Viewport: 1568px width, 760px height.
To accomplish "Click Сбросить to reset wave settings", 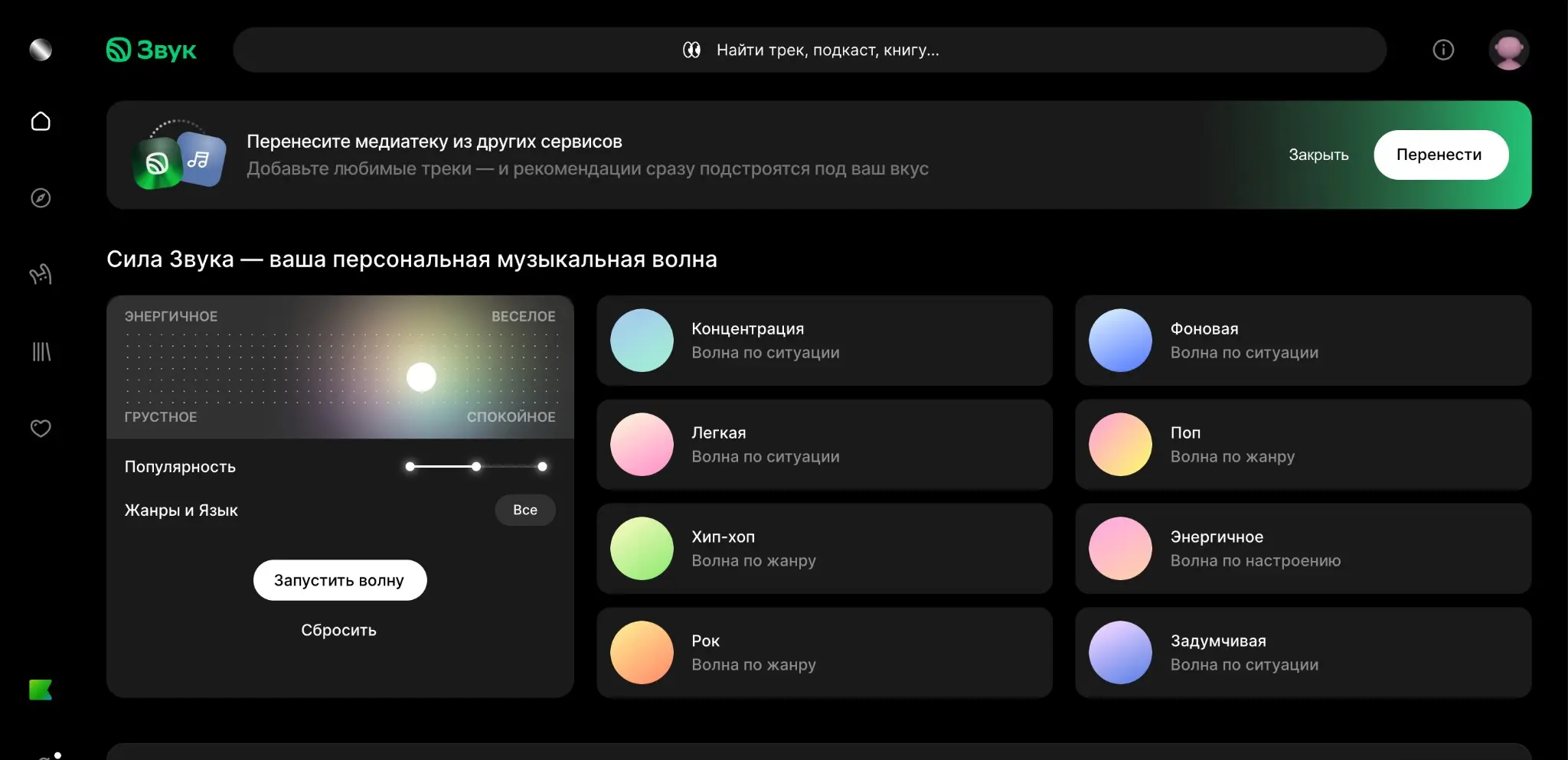I will (x=338, y=630).
